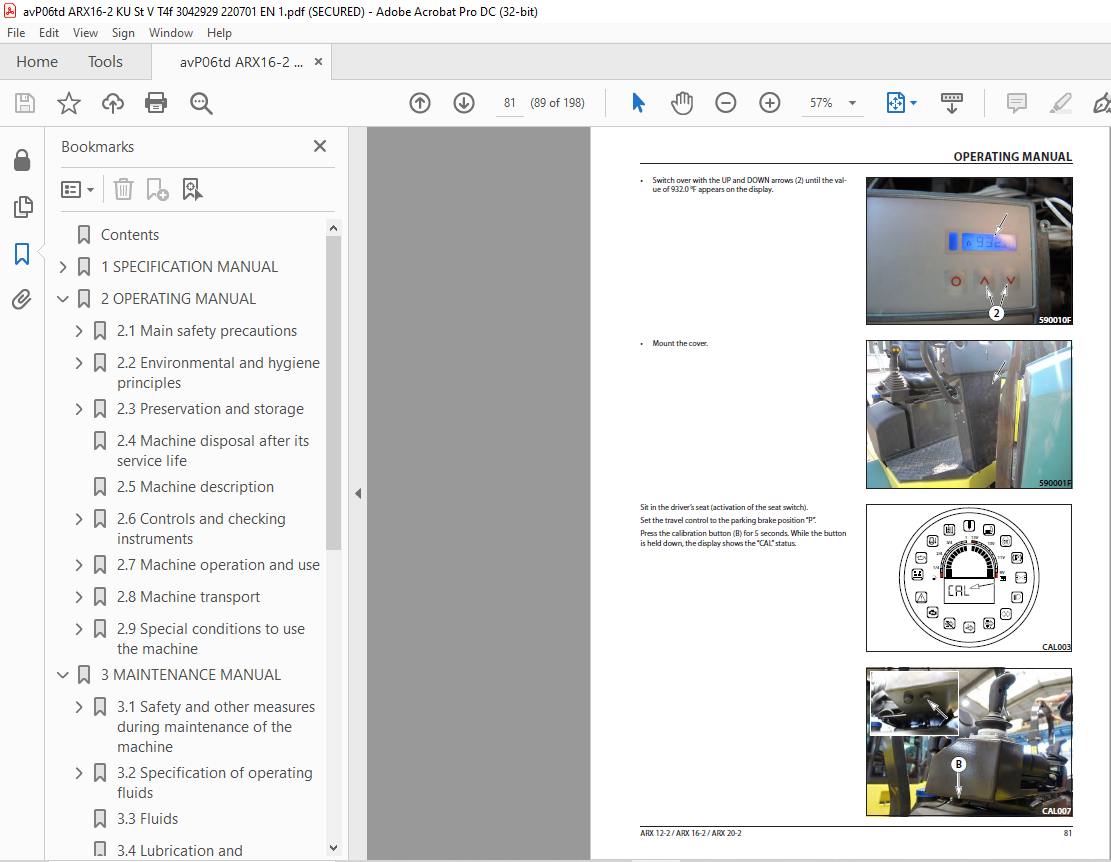Open the Window menu
The height and width of the screenshot is (862, 1111).
171,33
